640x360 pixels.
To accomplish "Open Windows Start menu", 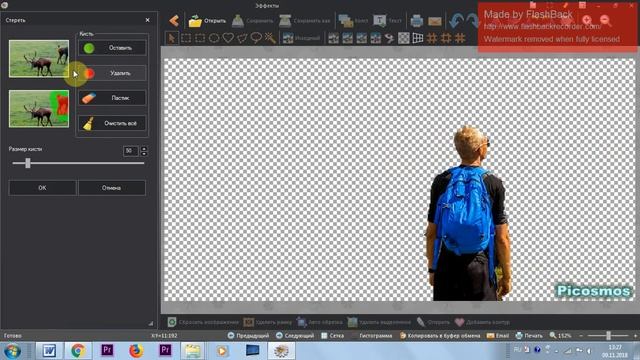I will pyautogui.click(x=13, y=351).
